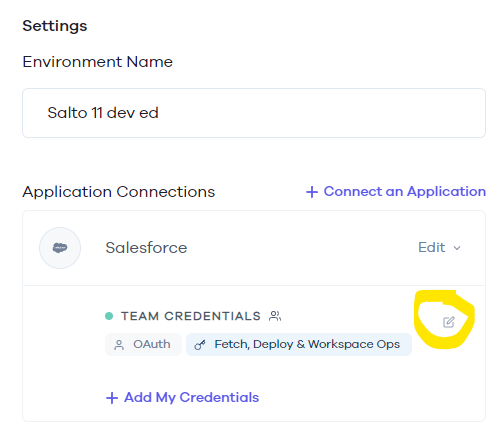This screenshot has width=499, height=432.
Task: Click the people icon beside Team Credentials
Action: [x=275, y=316]
